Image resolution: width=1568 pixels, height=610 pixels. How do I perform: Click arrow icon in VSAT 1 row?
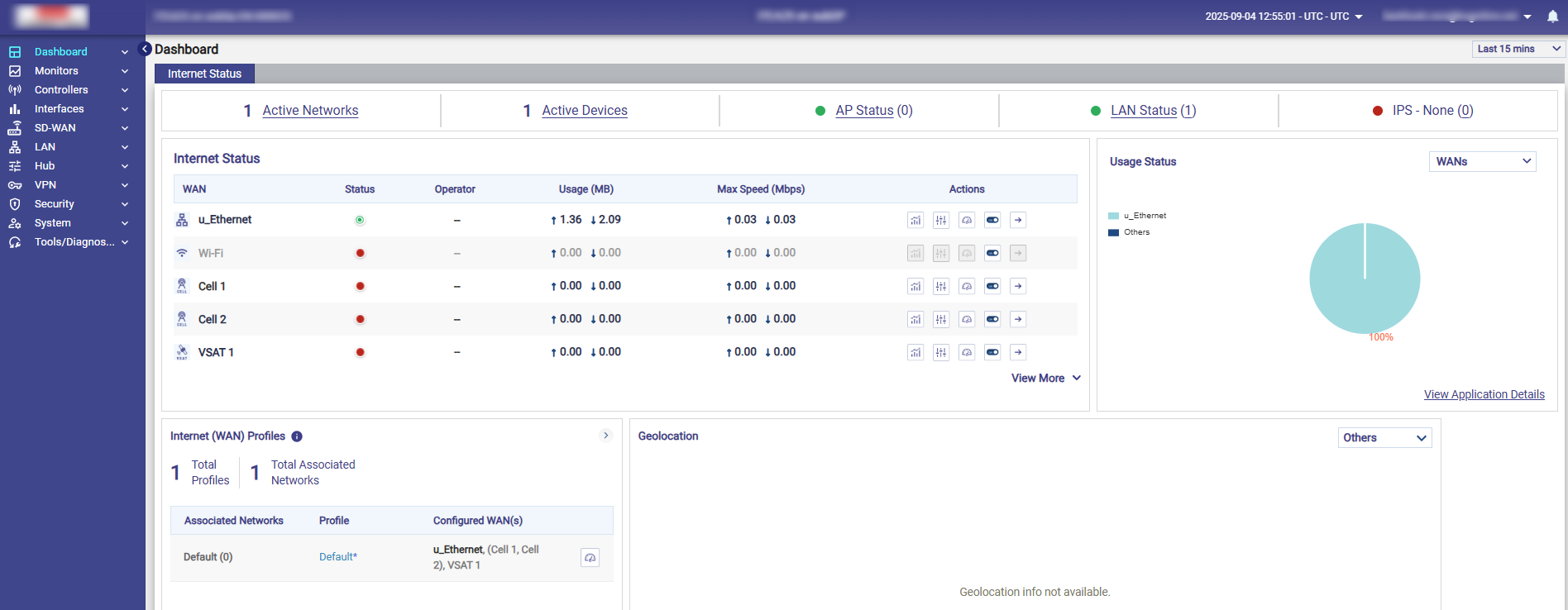click(1018, 352)
